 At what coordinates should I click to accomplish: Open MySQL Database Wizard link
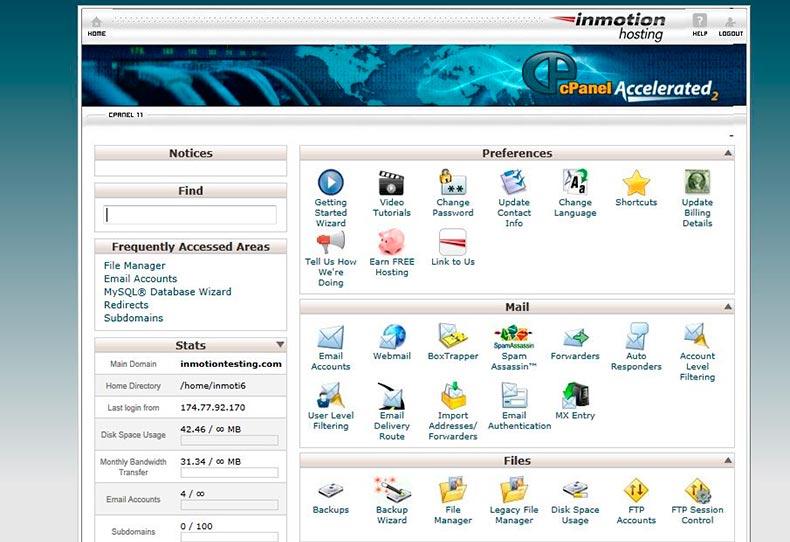pos(168,292)
